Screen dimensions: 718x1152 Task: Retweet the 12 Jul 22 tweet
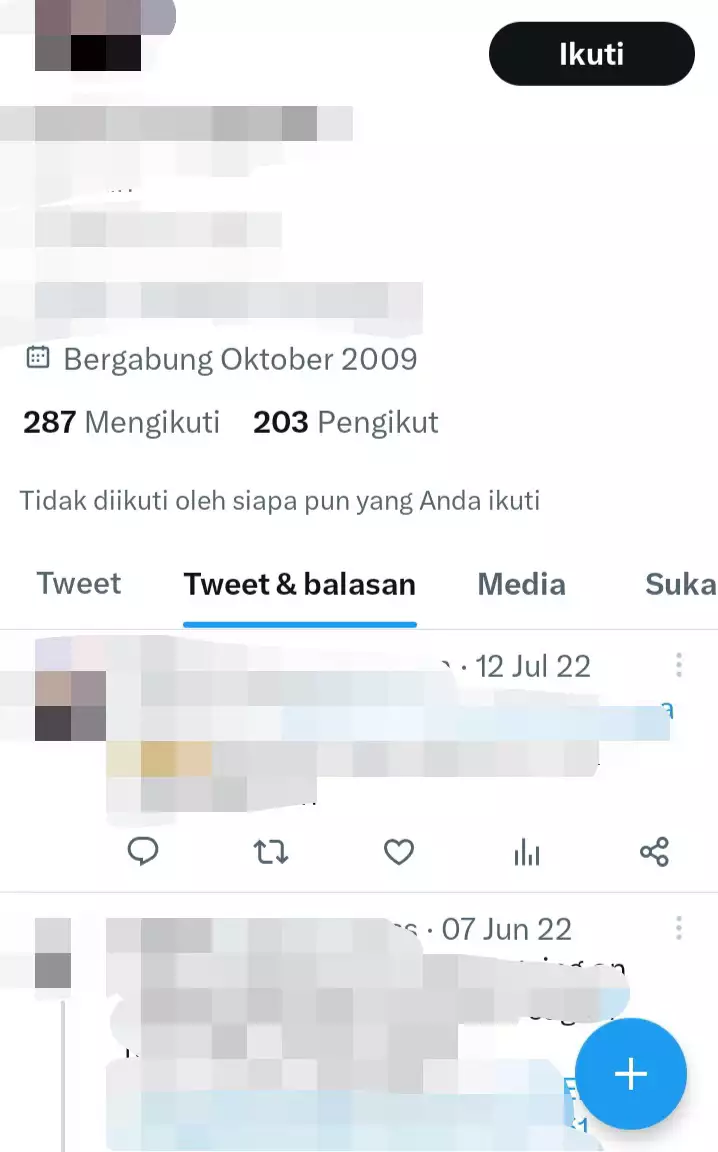click(x=270, y=852)
